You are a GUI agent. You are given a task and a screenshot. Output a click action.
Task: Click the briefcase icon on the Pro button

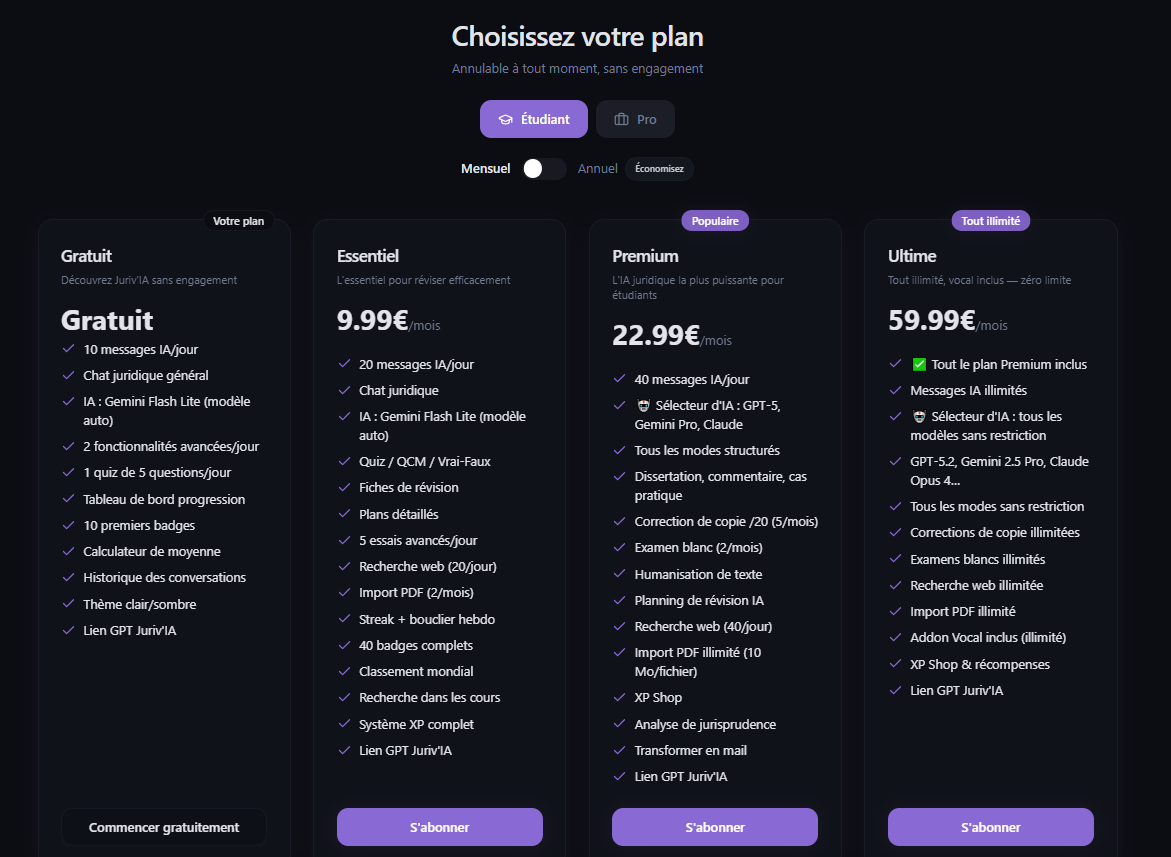click(621, 118)
